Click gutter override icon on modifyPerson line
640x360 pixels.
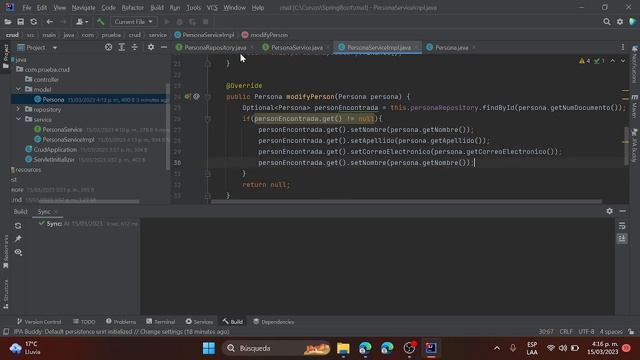188,97
